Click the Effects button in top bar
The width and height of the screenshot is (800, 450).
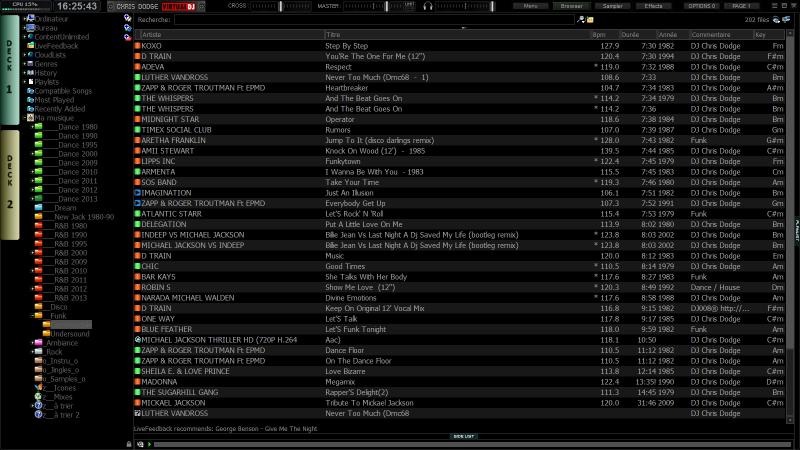point(652,6)
